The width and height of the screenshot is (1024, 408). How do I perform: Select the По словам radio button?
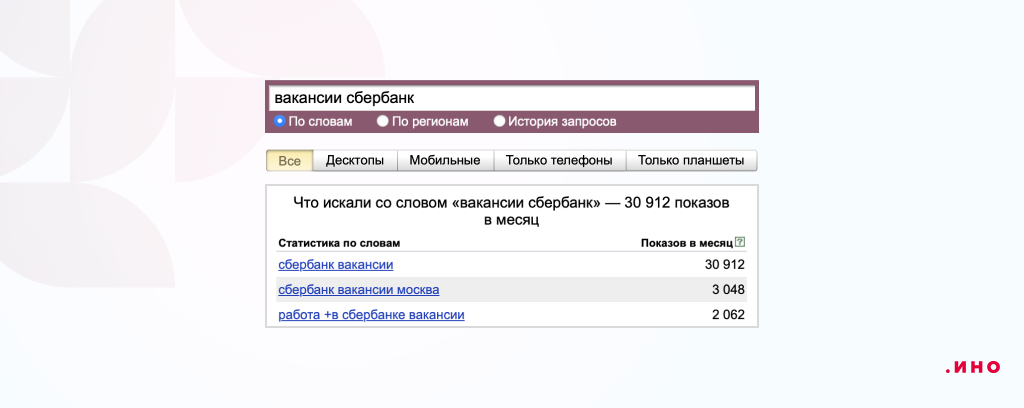280,121
